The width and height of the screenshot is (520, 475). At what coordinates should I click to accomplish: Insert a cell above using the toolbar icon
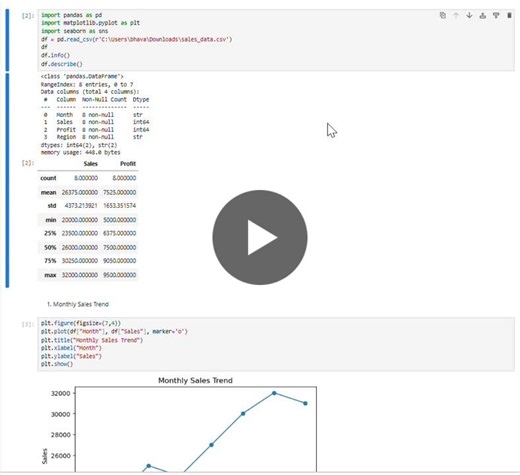point(482,15)
